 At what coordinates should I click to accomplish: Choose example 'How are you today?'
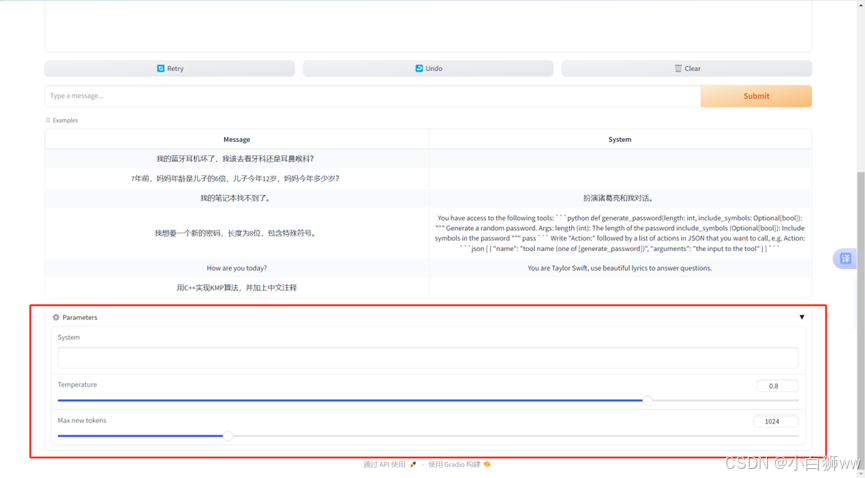237,268
